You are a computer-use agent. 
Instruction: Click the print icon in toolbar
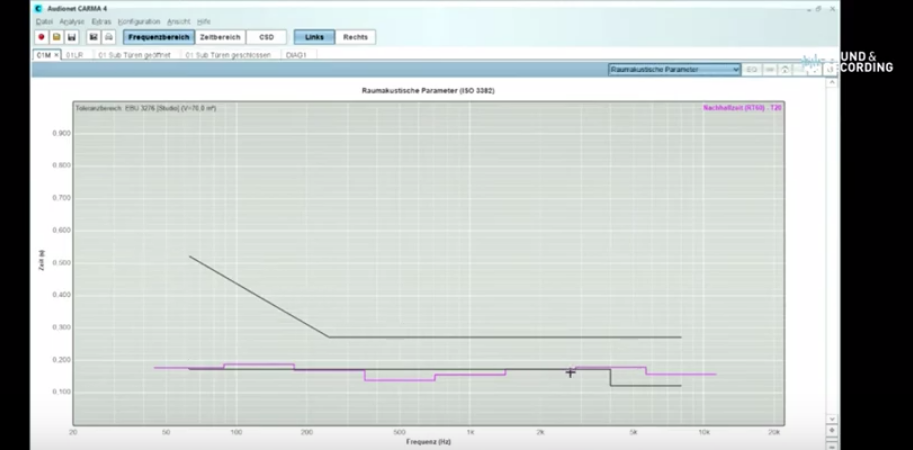tap(108, 37)
